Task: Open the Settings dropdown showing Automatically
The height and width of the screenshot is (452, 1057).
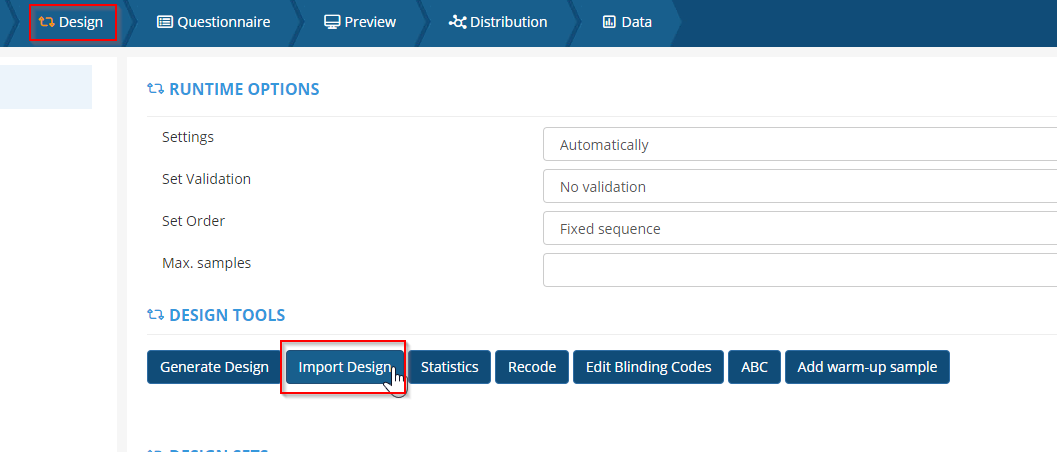Action: tap(799, 144)
